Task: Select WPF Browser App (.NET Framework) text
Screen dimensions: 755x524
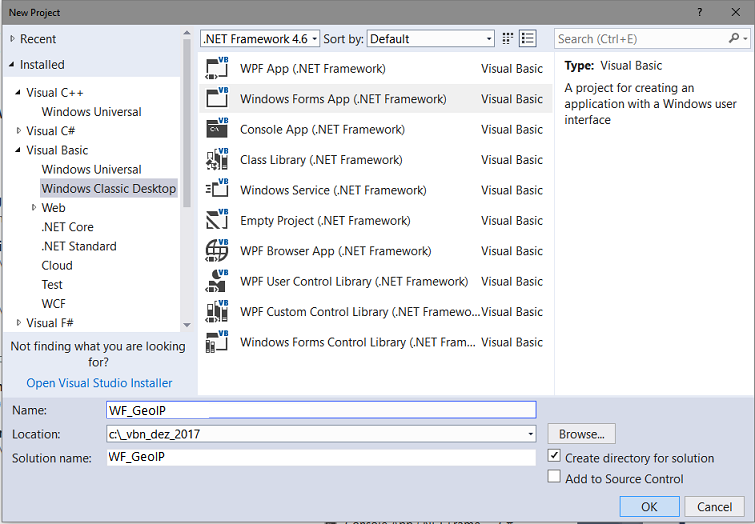Action: tap(336, 250)
